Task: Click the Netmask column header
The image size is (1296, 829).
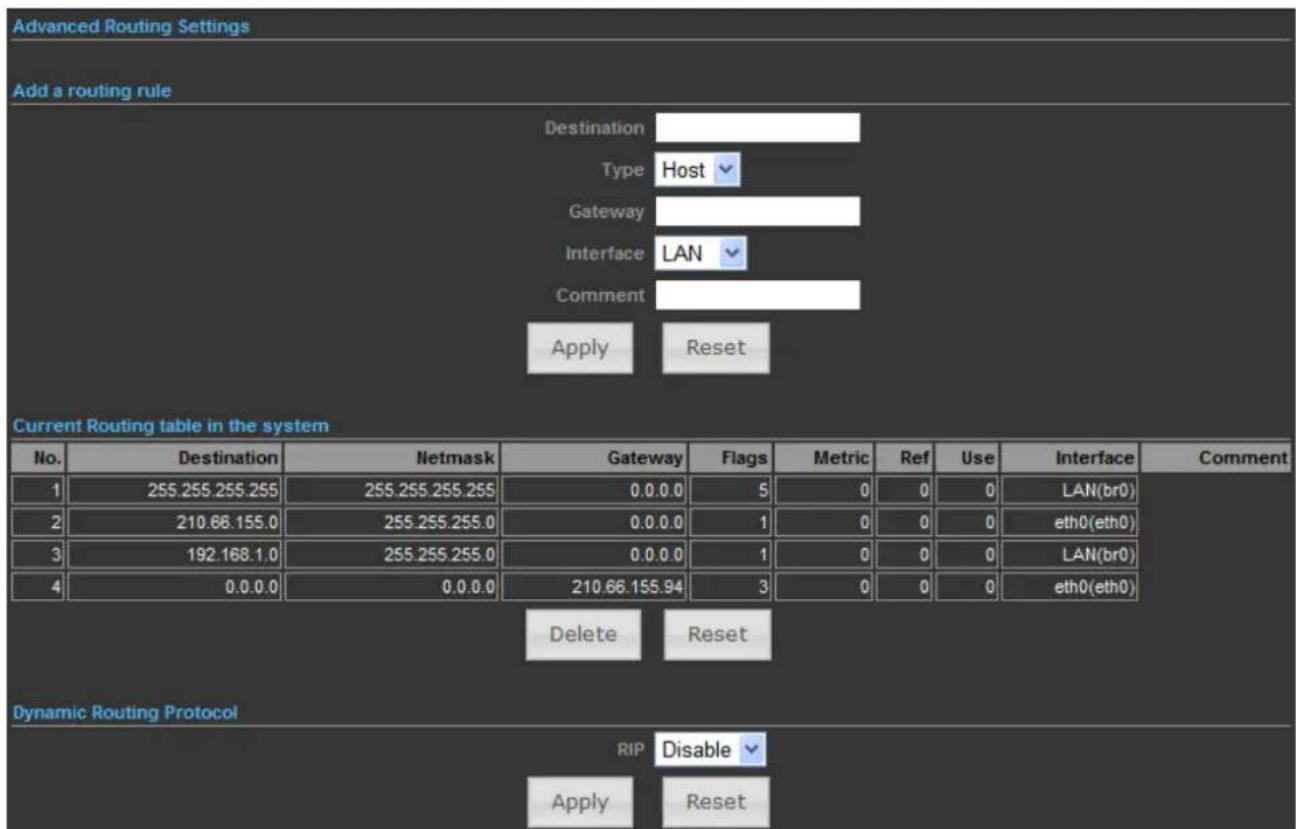Action: pyautogui.click(x=391, y=458)
